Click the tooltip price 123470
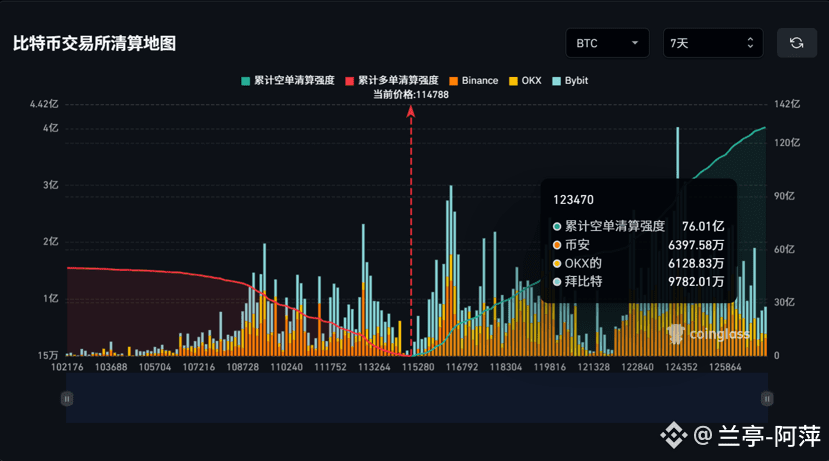The height and width of the screenshot is (461, 829). (x=573, y=200)
